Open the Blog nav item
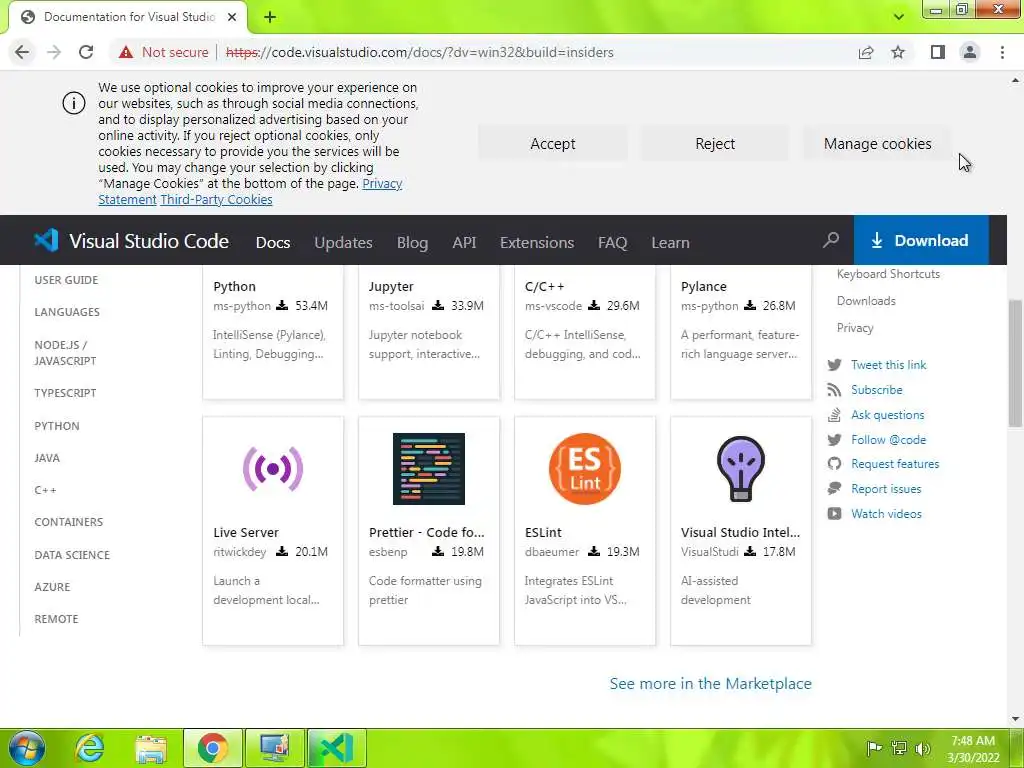This screenshot has height=768, width=1024. [413, 242]
